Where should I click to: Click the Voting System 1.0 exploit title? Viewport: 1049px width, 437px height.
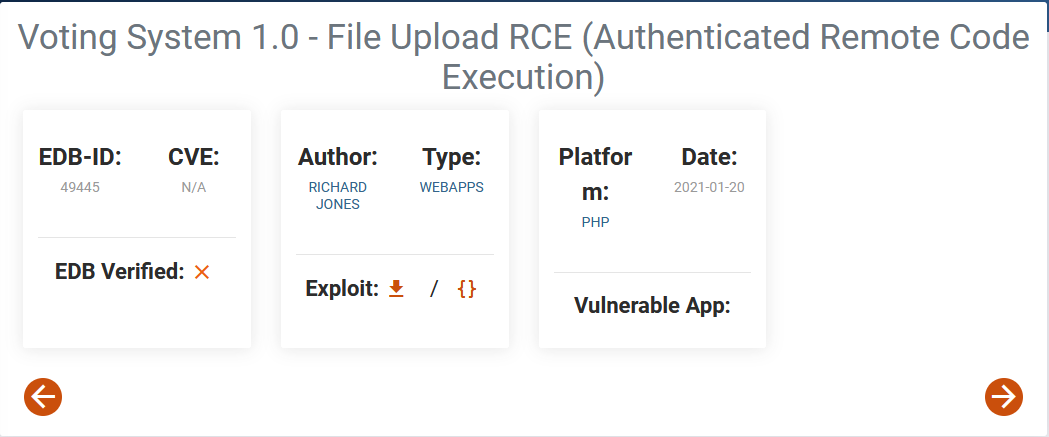pyautogui.click(x=523, y=57)
